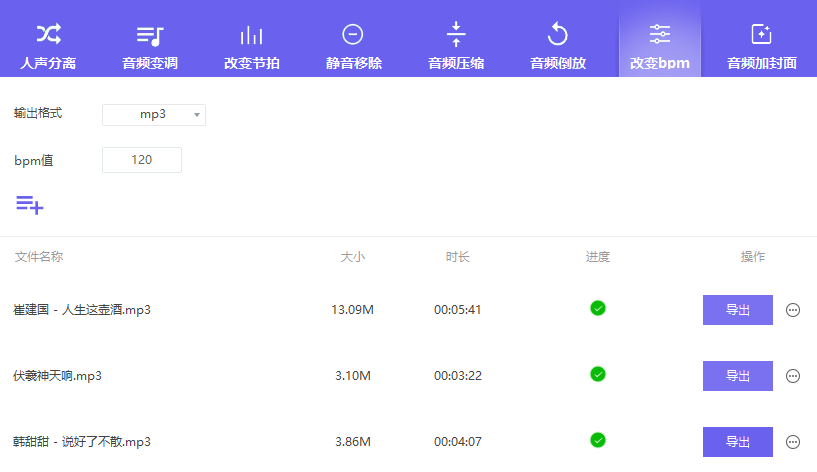
Task: Switch to the 改变bpm tab
Action: [659, 45]
